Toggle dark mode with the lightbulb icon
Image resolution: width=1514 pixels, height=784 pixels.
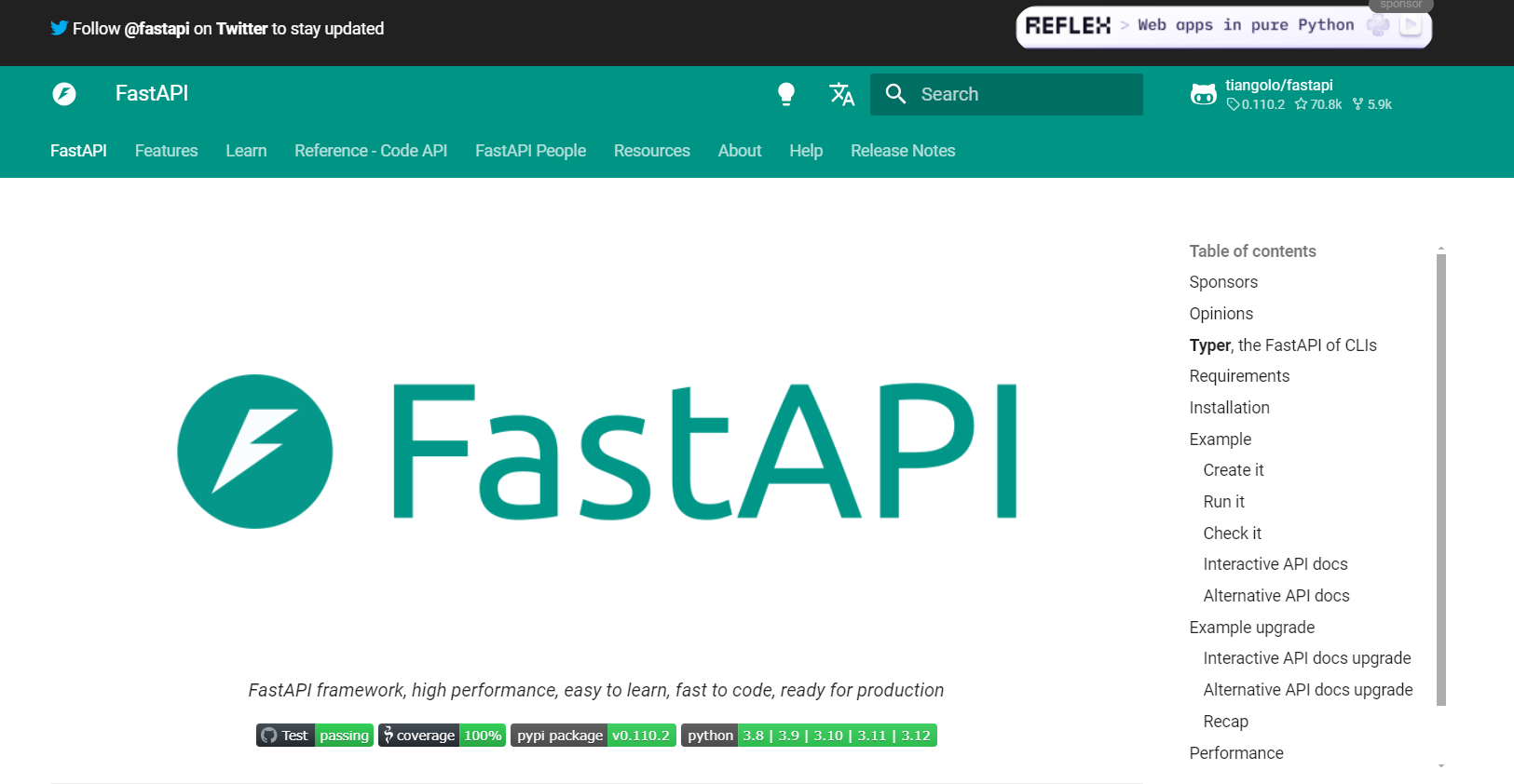coord(786,94)
